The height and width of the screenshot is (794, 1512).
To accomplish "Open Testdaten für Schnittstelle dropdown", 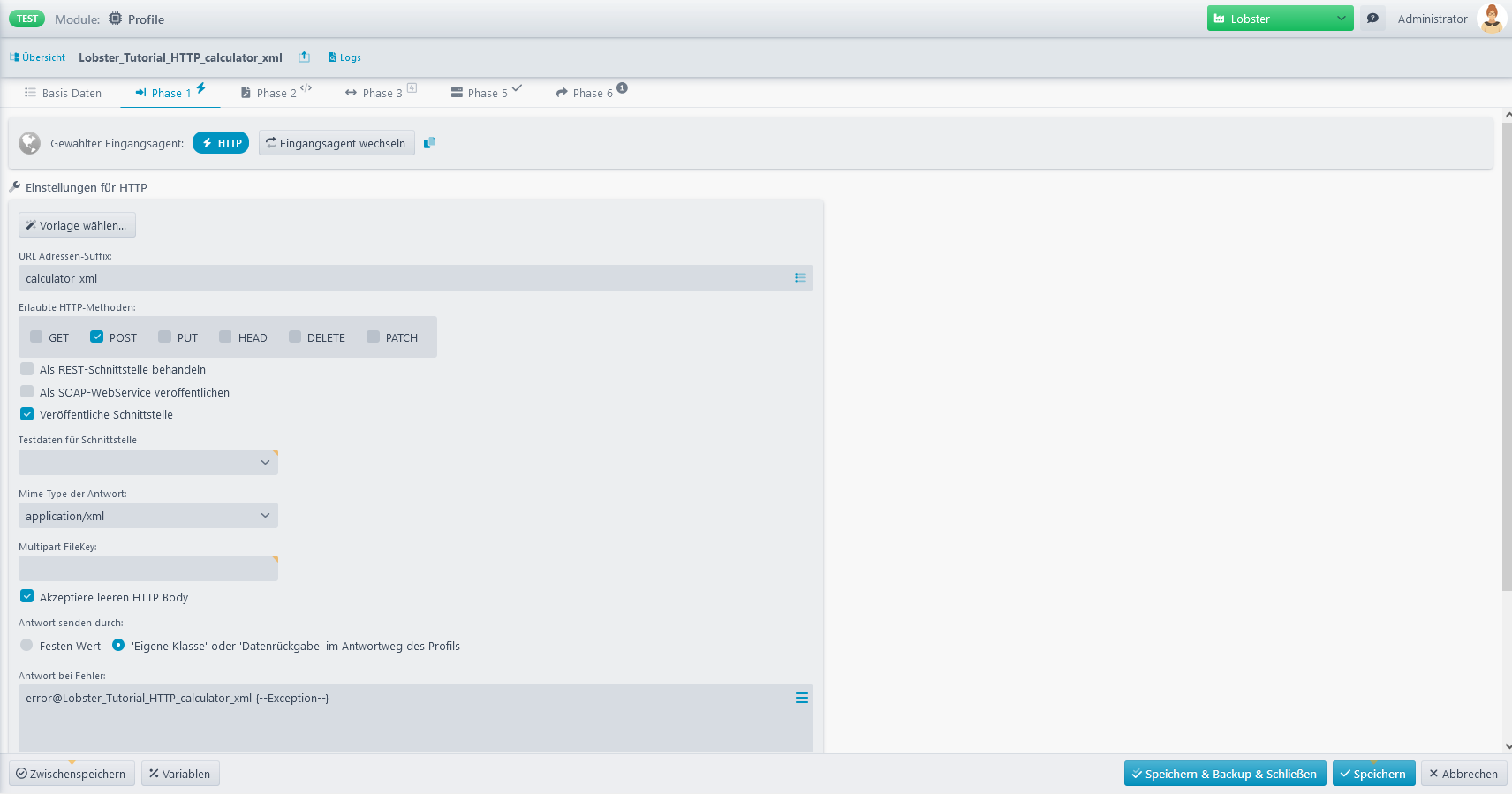I will [x=148, y=462].
